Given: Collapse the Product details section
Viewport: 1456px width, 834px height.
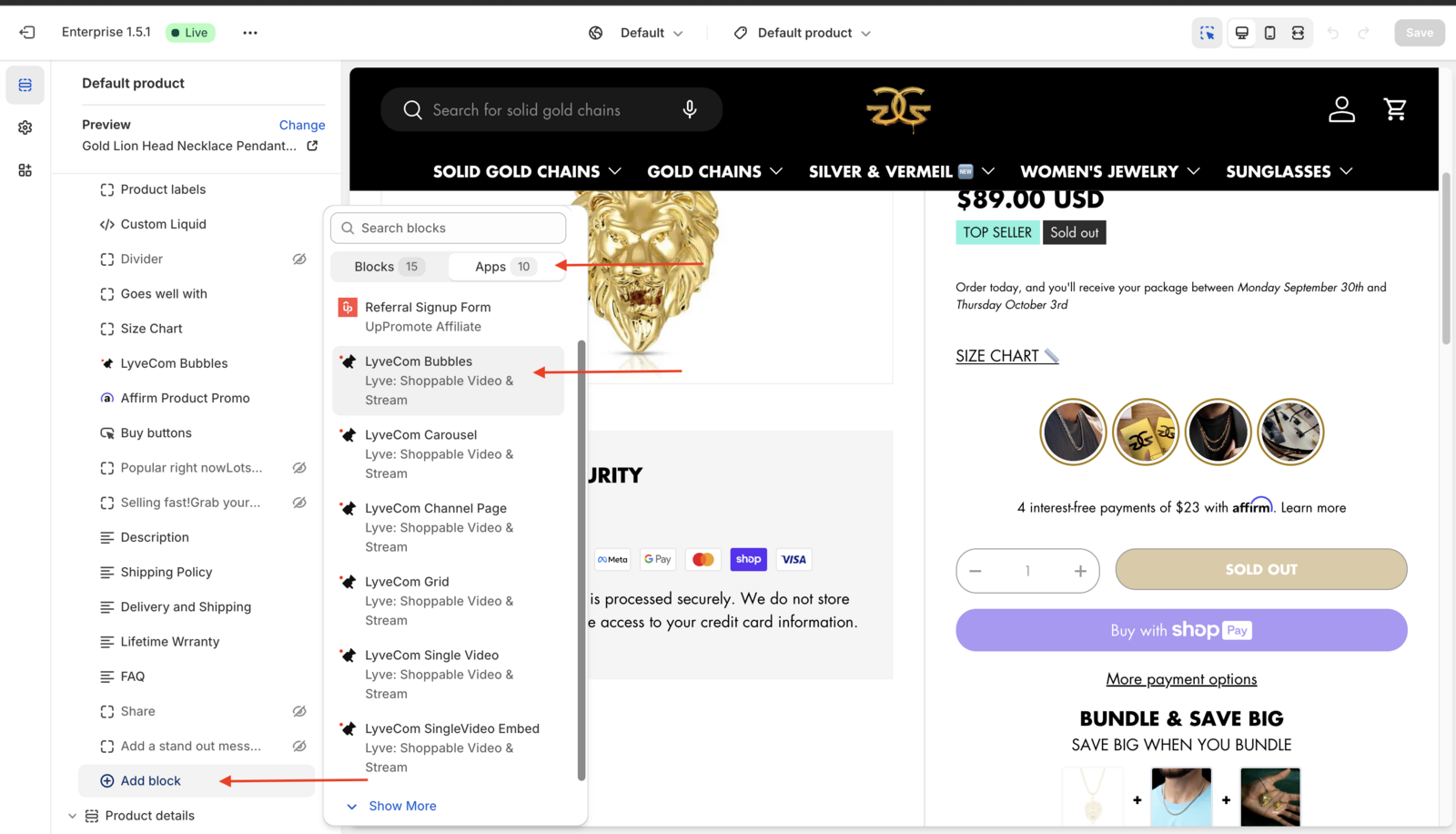Looking at the screenshot, I should coord(73,816).
